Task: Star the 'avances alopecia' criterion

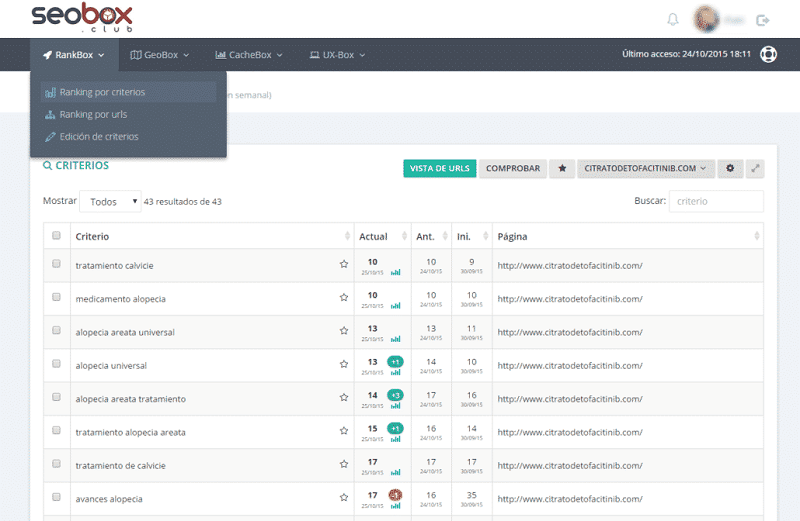Action: coord(344,498)
